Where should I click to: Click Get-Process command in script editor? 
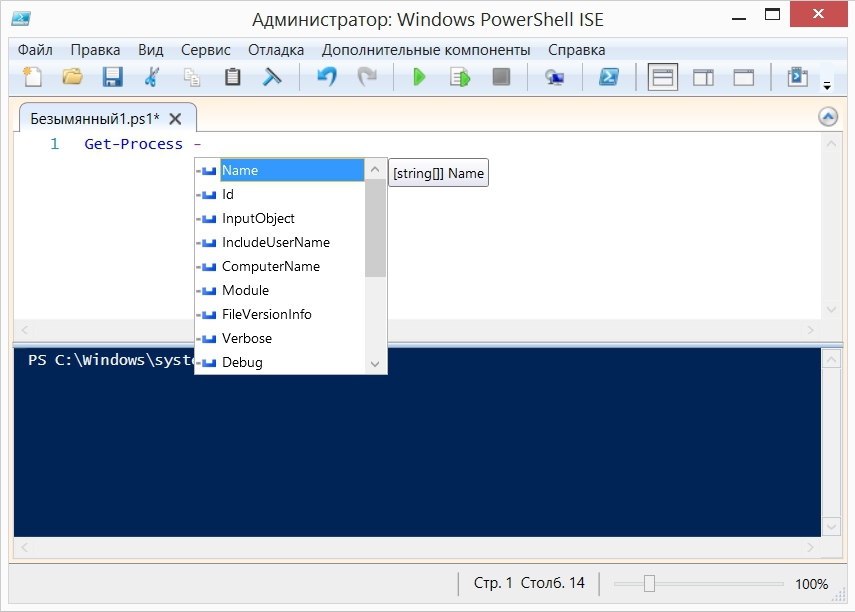pos(134,144)
